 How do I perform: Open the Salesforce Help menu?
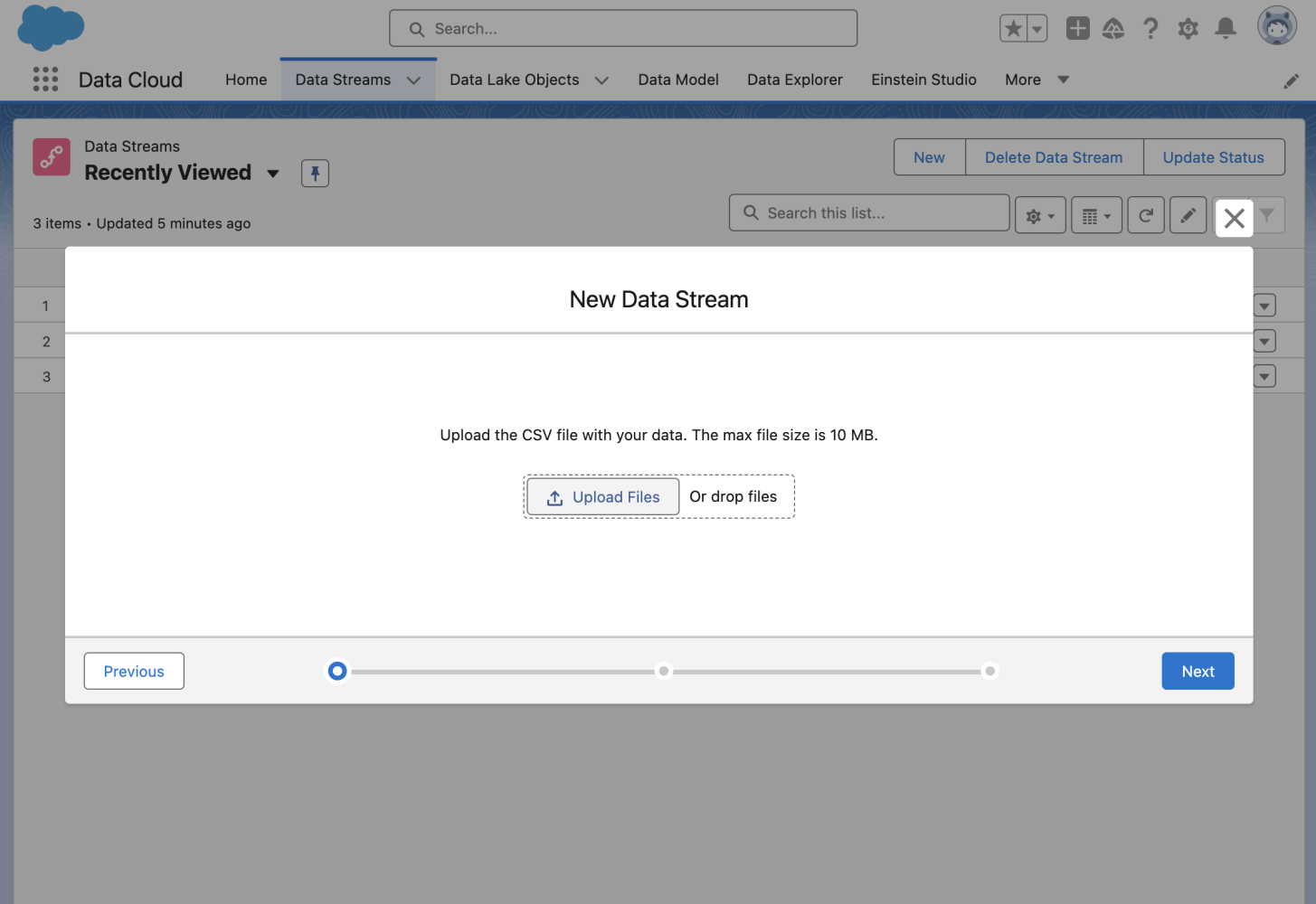click(x=1150, y=28)
